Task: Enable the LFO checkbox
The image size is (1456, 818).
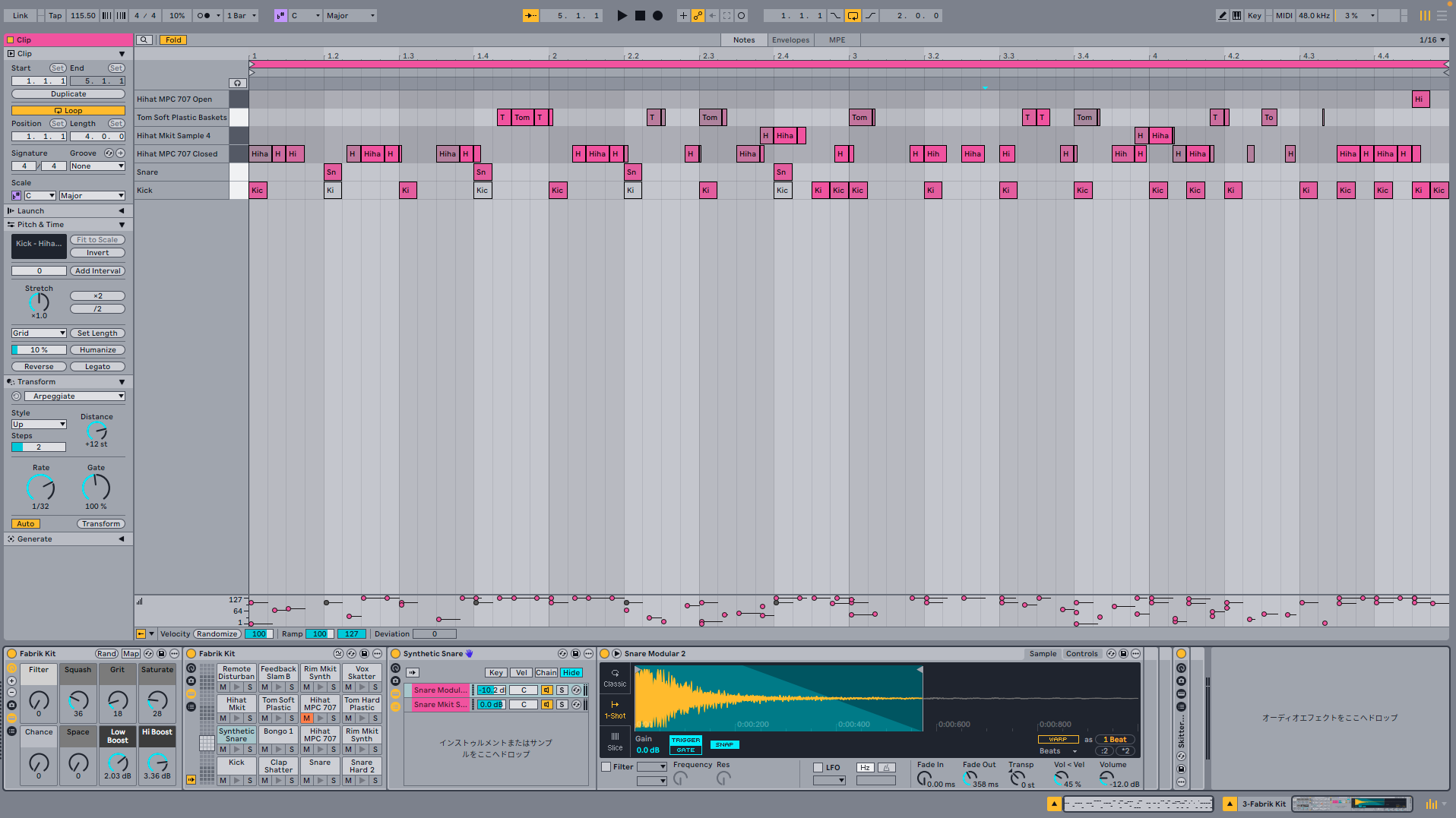Action: click(818, 767)
